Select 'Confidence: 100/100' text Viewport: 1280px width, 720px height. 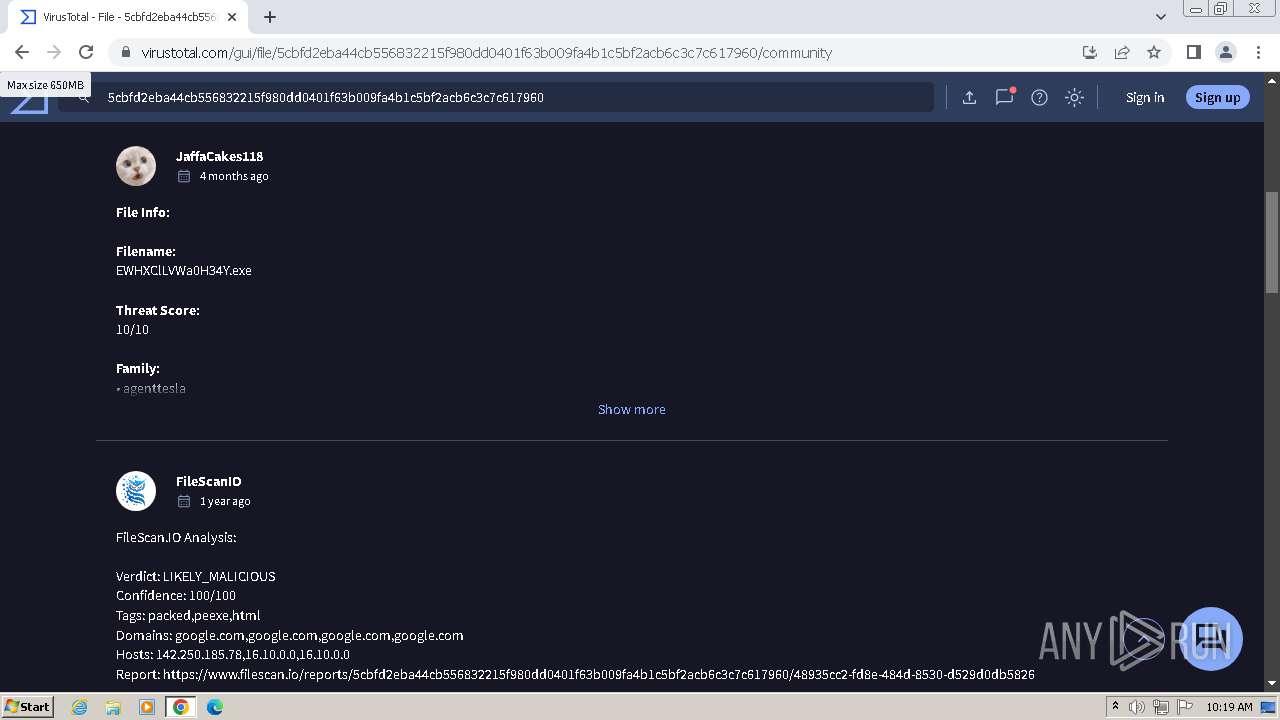(176, 596)
